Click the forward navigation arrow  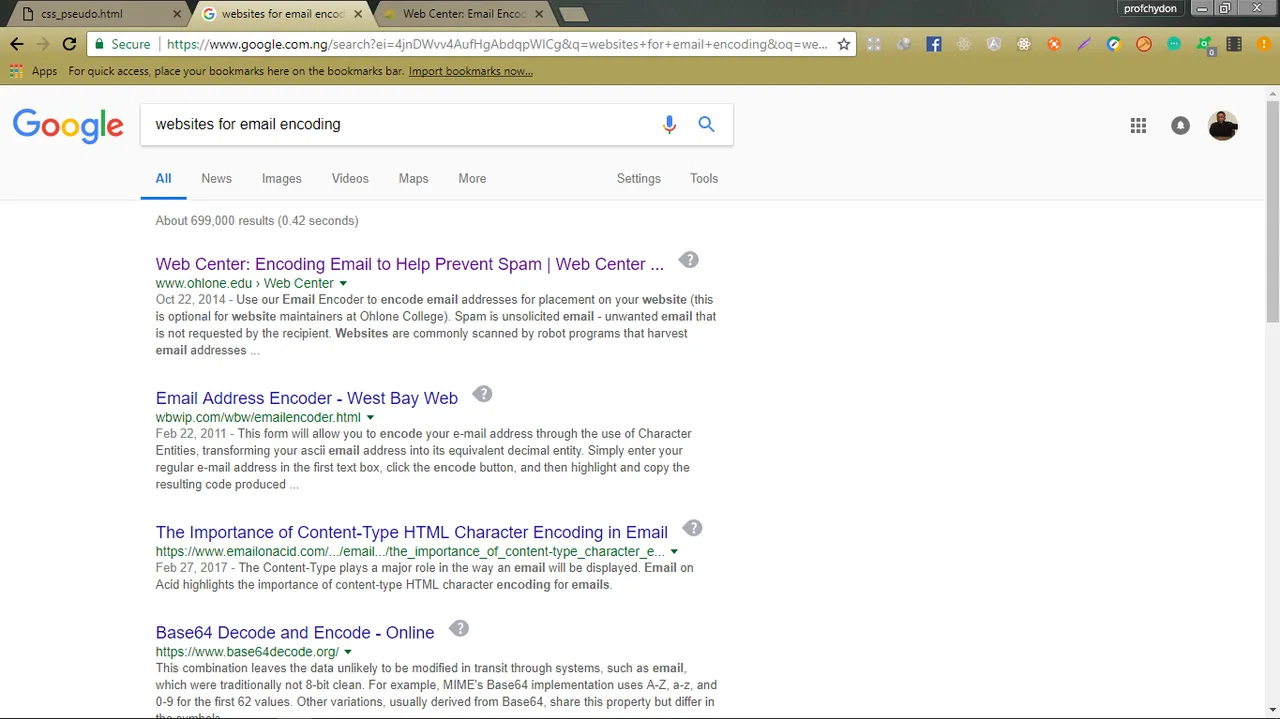coord(43,44)
